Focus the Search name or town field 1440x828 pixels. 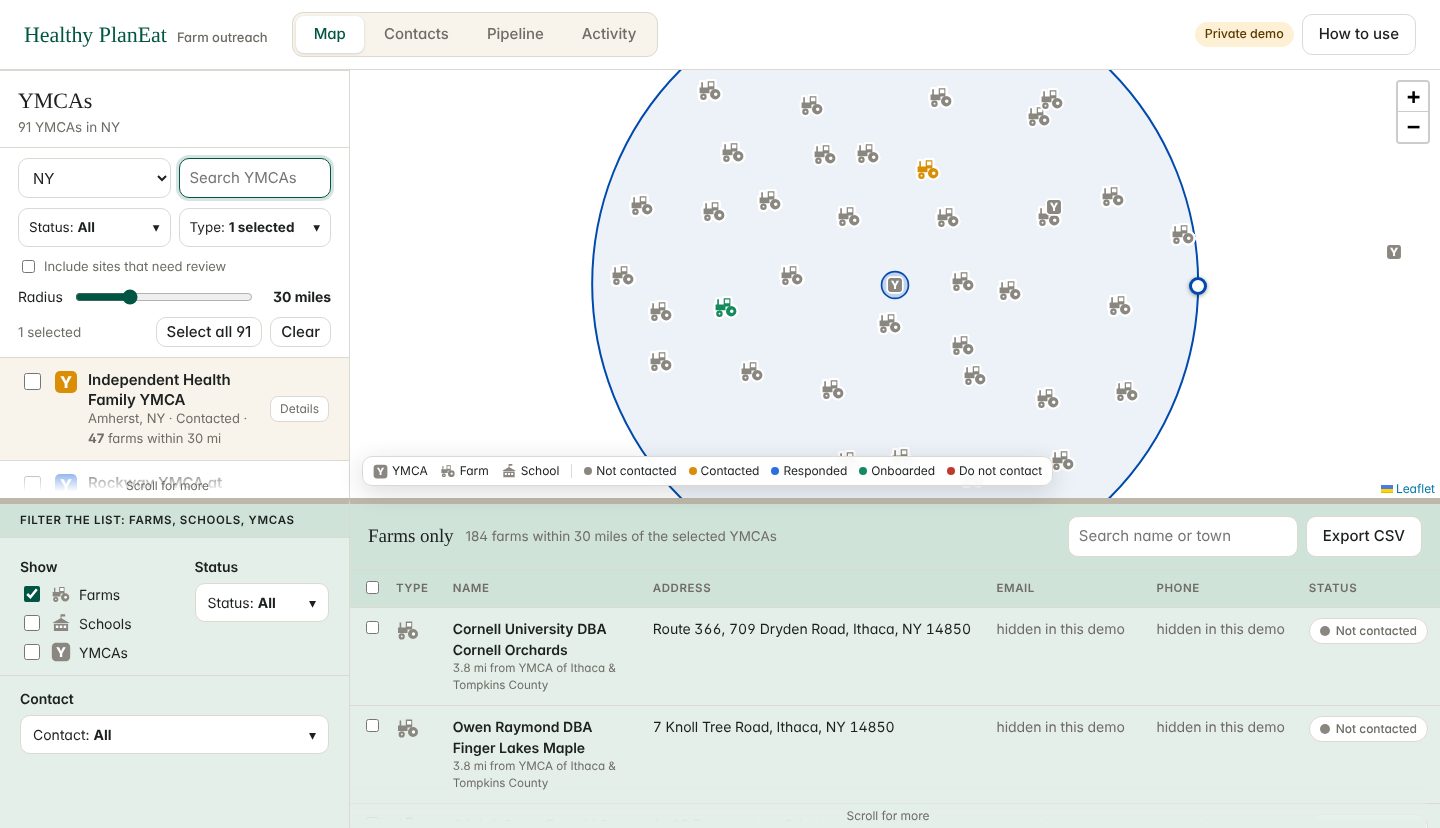(x=1182, y=536)
